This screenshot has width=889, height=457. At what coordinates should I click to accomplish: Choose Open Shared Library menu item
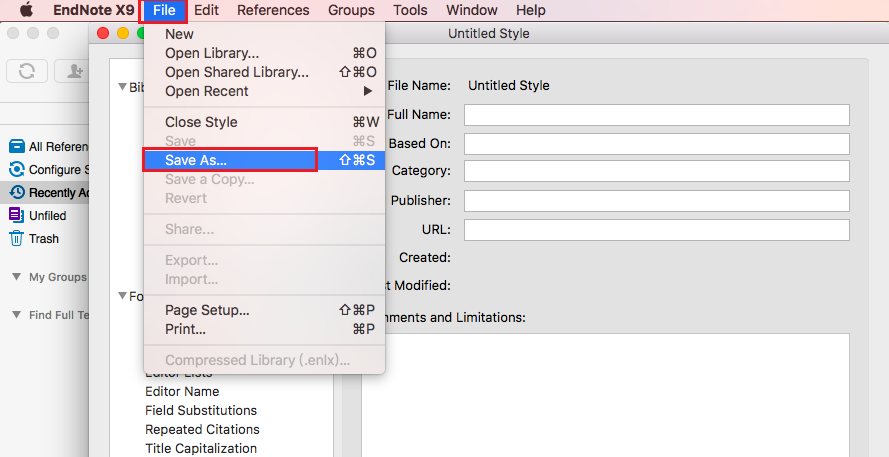pyautogui.click(x=264, y=72)
